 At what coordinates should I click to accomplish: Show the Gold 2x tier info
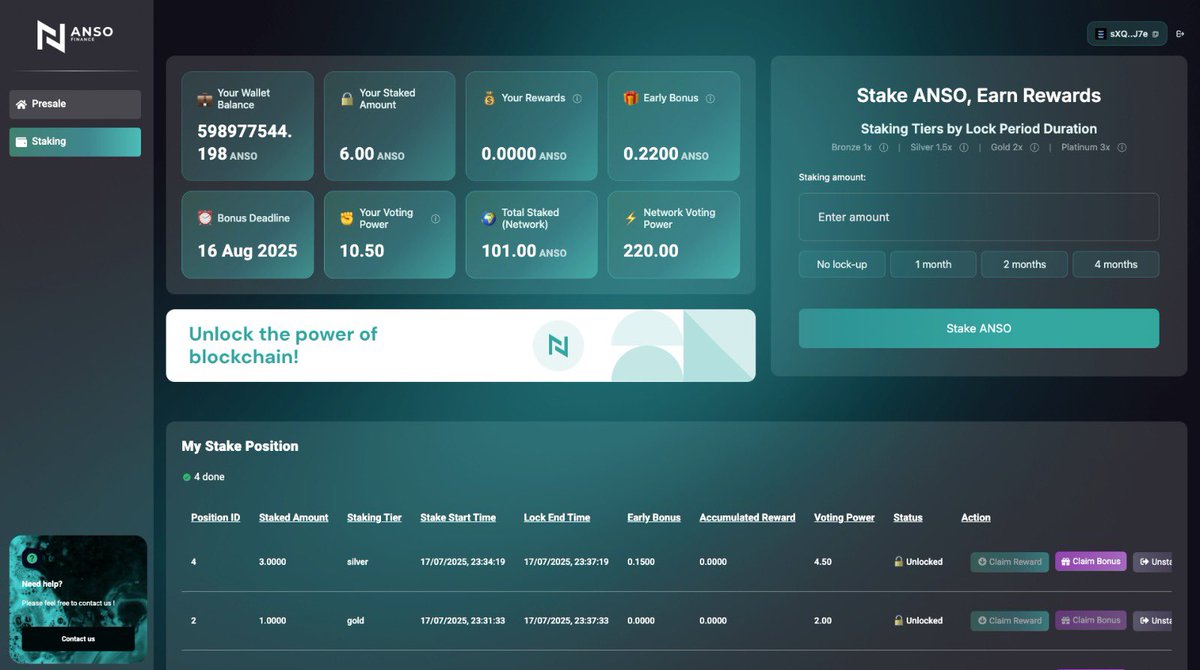[x=1034, y=147]
